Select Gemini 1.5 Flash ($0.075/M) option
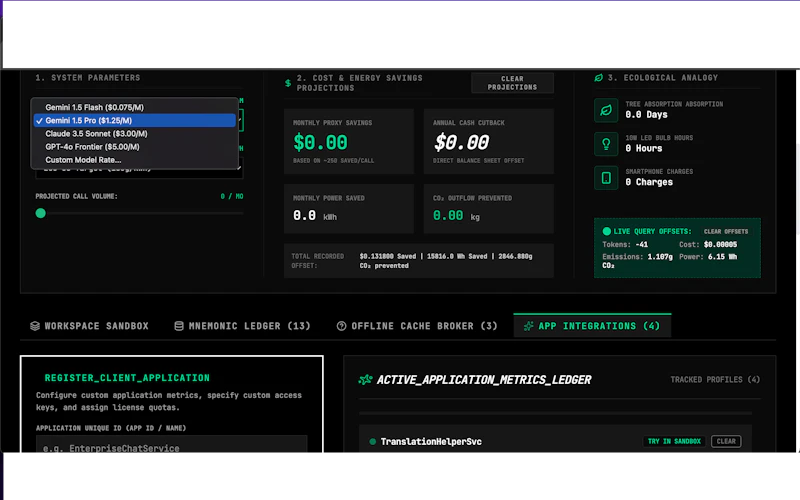Image resolution: width=800 pixels, height=500 pixels. tap(135, 107)
